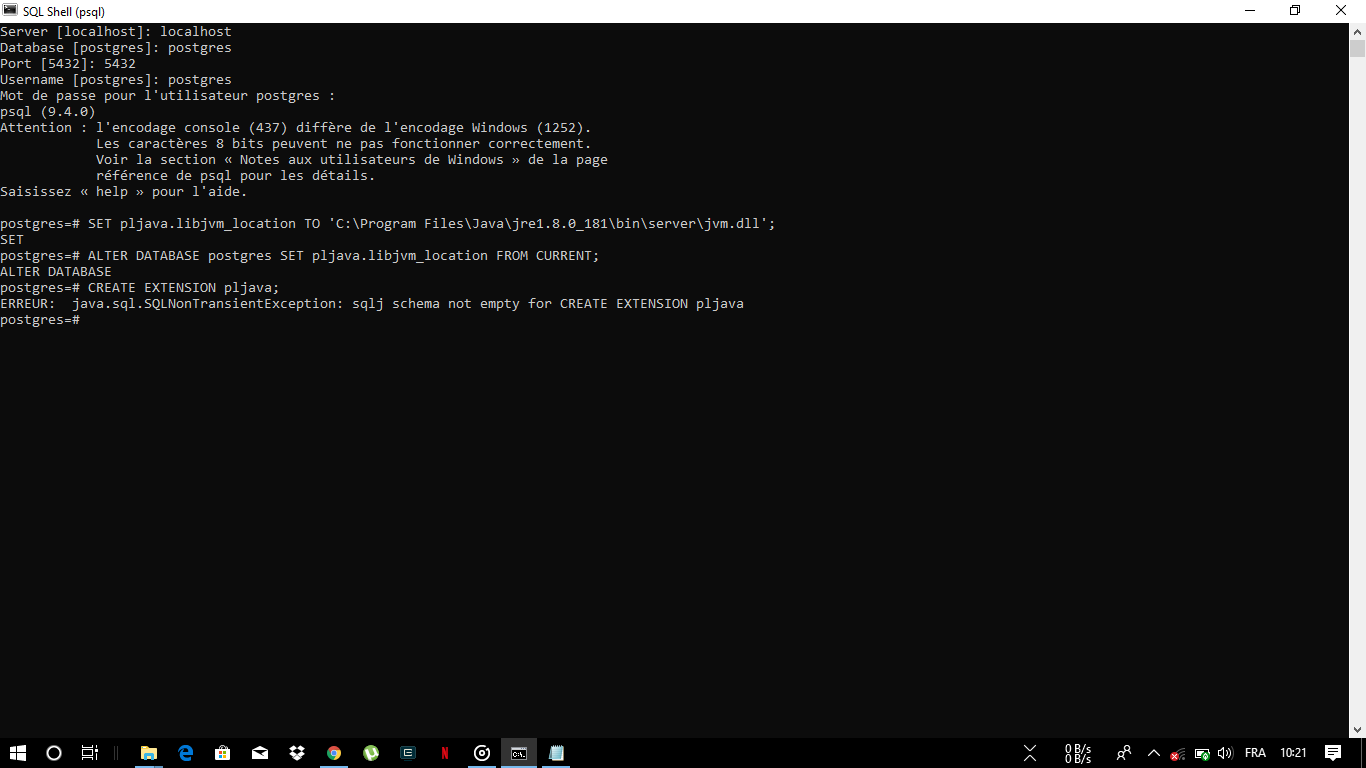Open the Microsoft Store from the taskbar
This screenshot has width=1366, height=768.
222,752
